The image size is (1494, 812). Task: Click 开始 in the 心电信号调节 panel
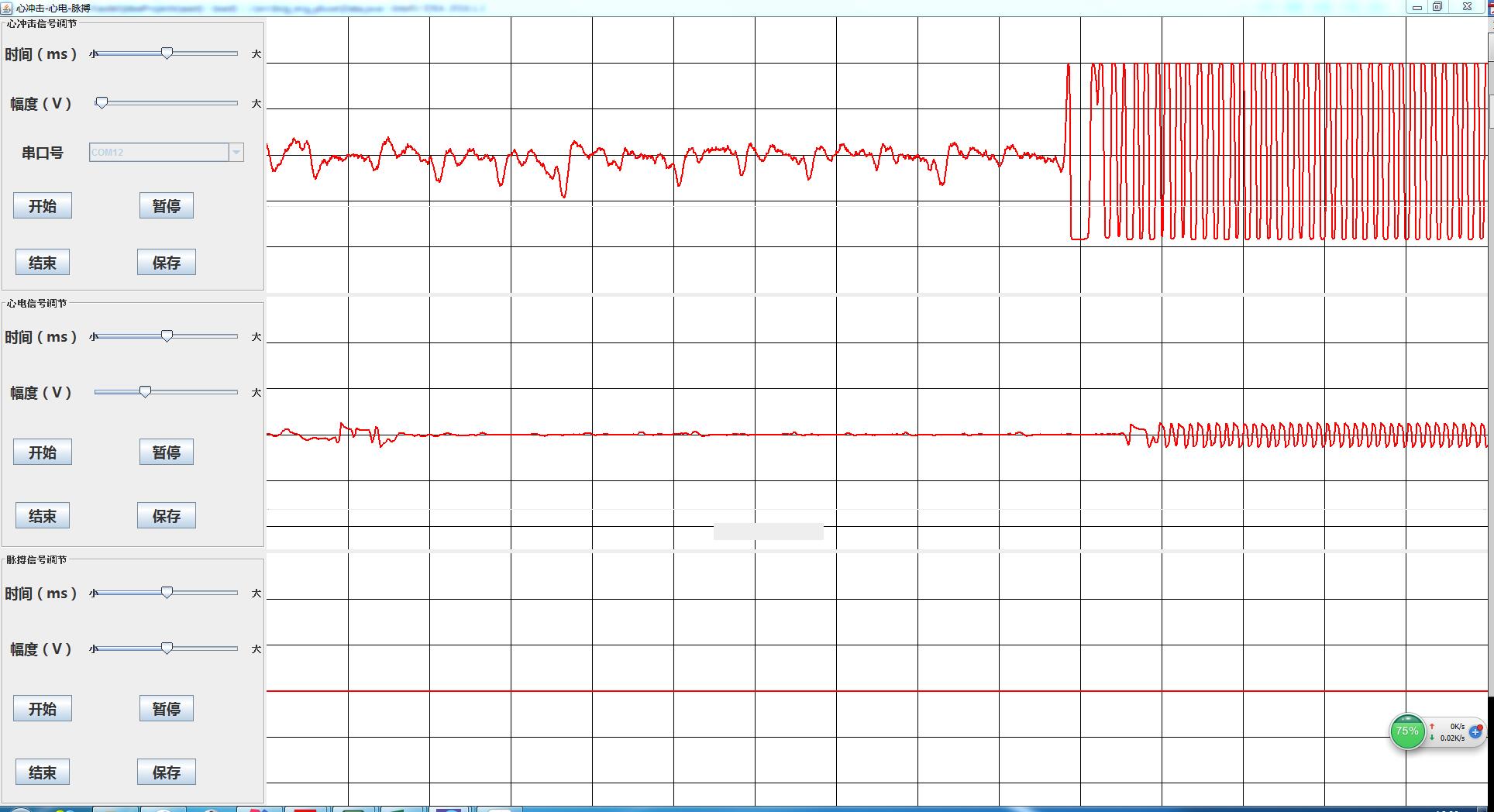click(43, 452)
